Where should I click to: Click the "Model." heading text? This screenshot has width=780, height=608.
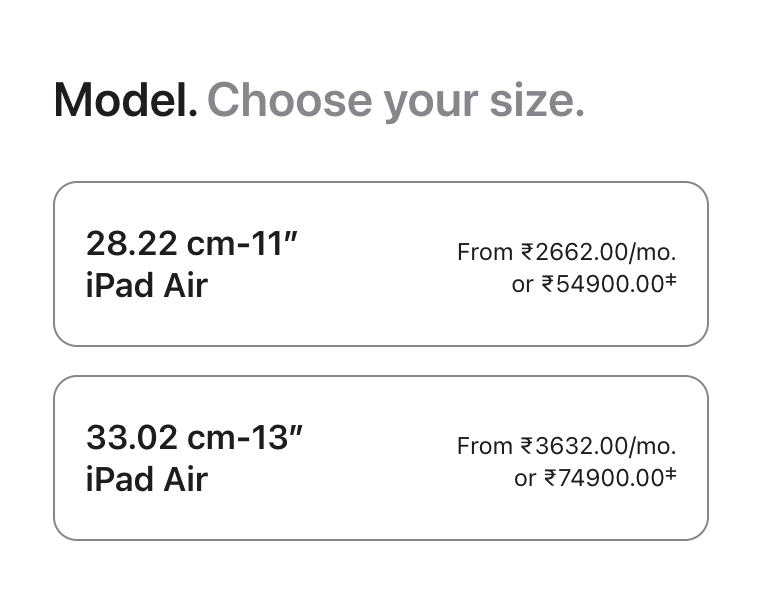coord(126,100)
